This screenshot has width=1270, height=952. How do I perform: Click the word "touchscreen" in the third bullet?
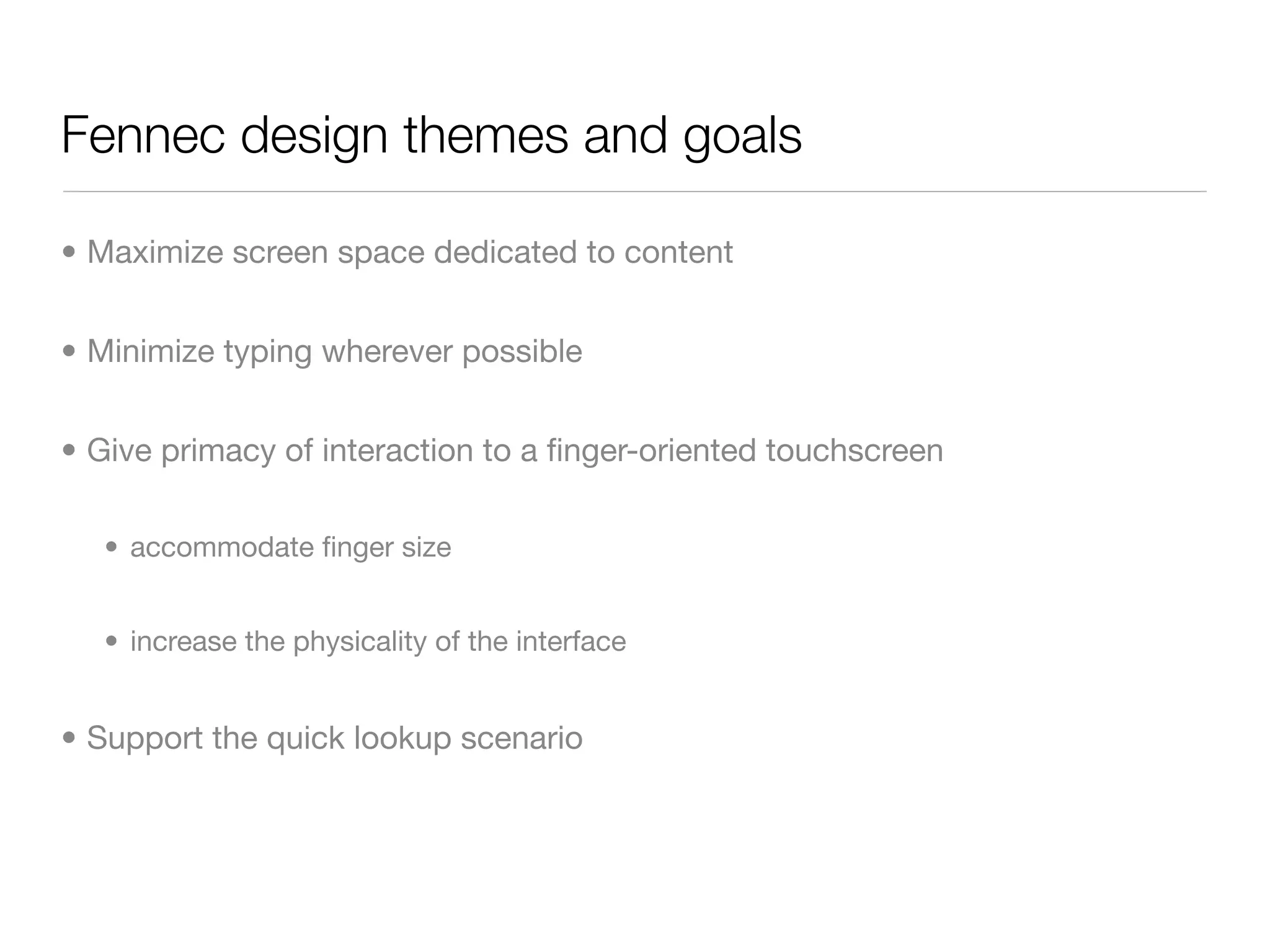coord(854,450)
